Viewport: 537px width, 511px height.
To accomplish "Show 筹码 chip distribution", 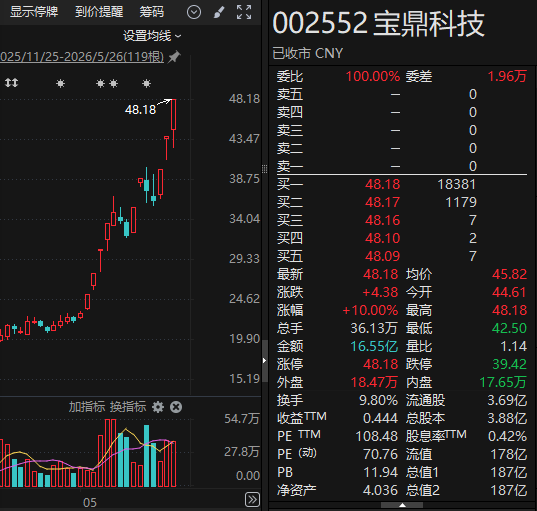I will click(152, 12).
